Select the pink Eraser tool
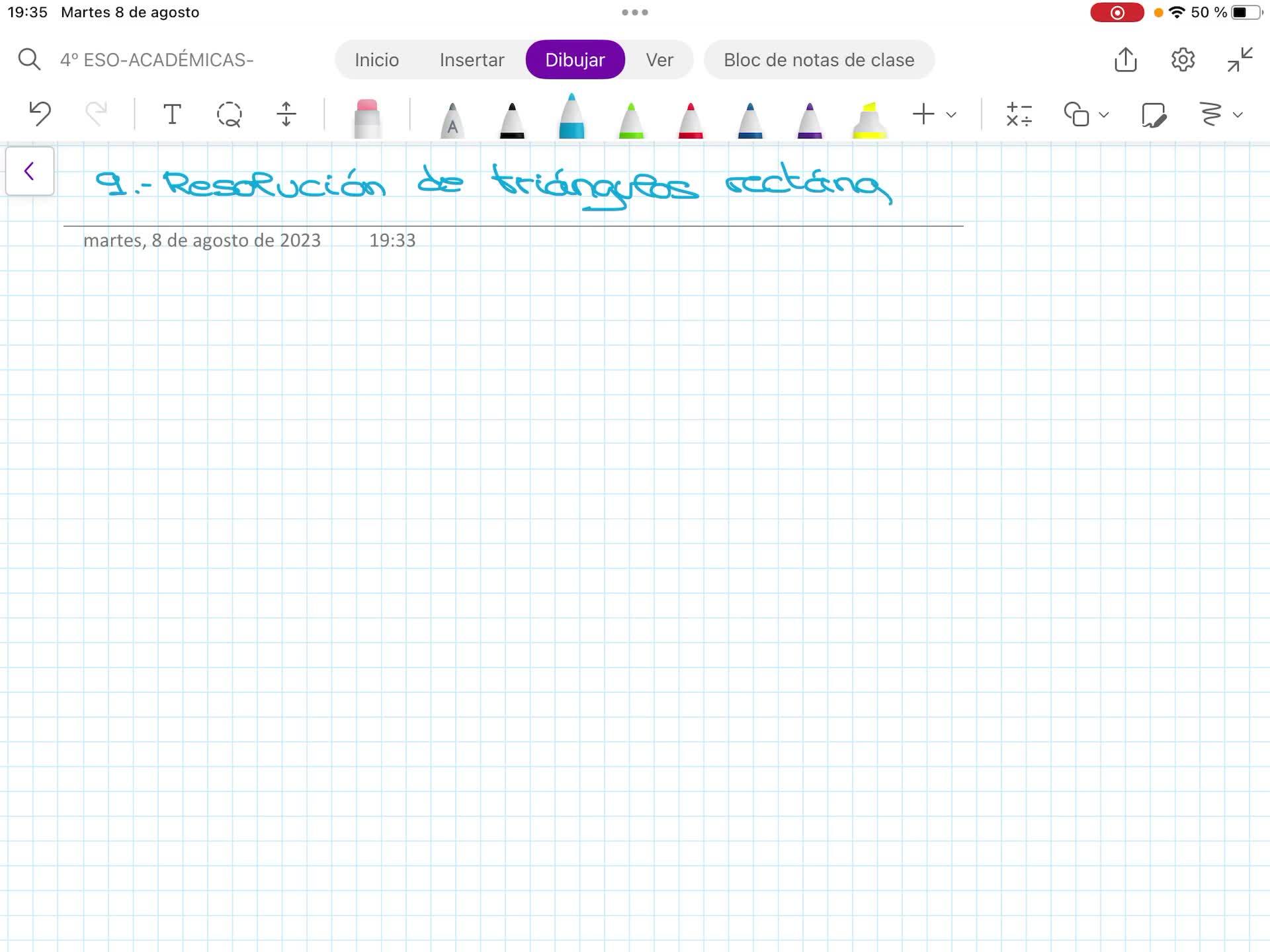 click(x=367, y=118)
